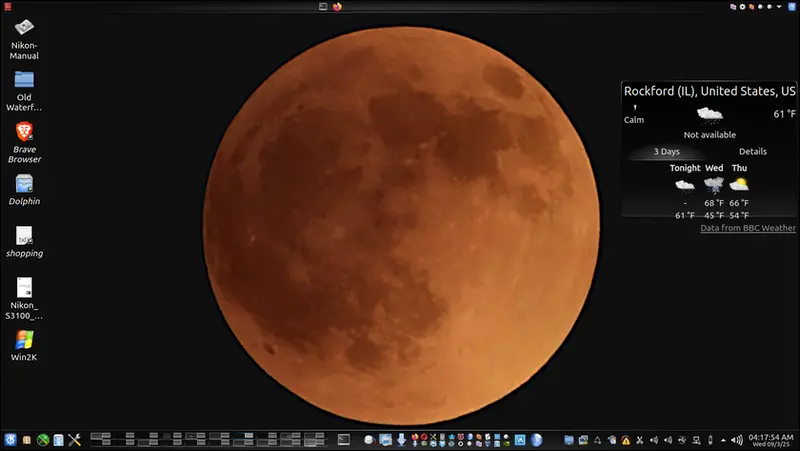800x451 pixels.
Task: Click the Not available weather condition text
Action: pos(710,135)
